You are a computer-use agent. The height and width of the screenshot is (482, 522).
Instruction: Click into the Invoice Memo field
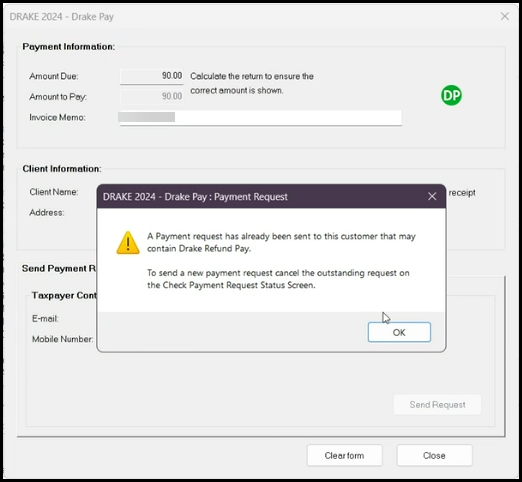260,117
